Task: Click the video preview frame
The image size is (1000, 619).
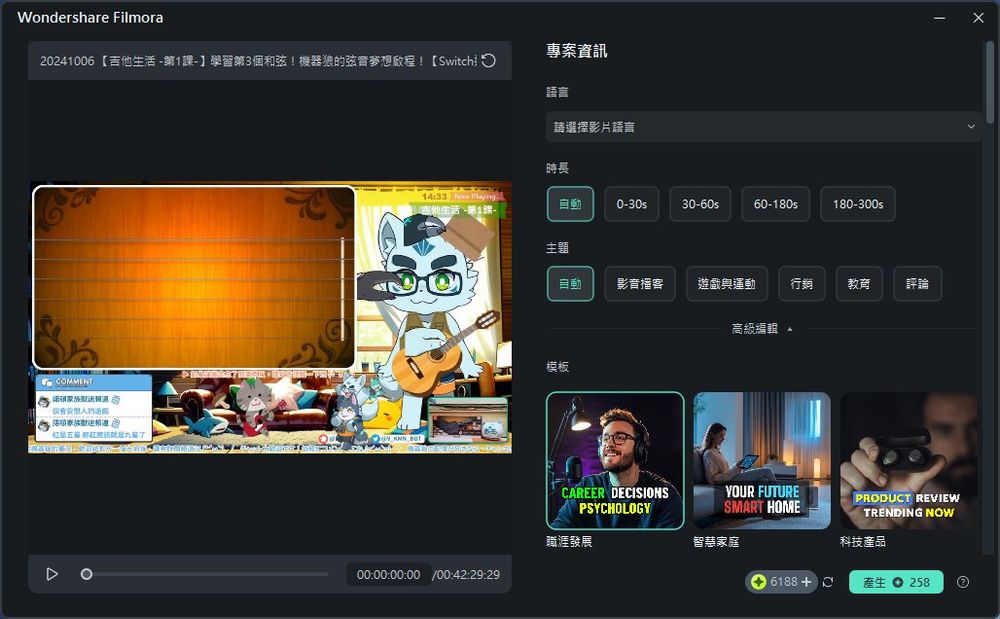Action: click(x=270, y=317)
